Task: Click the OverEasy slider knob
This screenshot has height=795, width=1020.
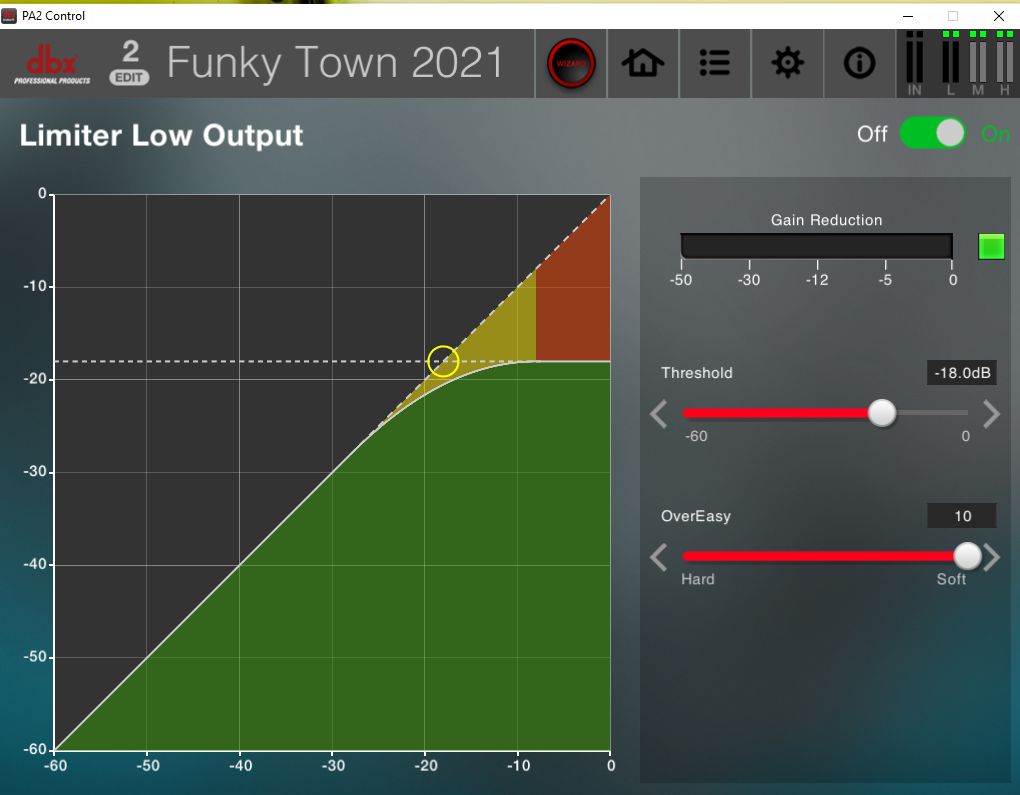Action: click(x=967, y=555)
